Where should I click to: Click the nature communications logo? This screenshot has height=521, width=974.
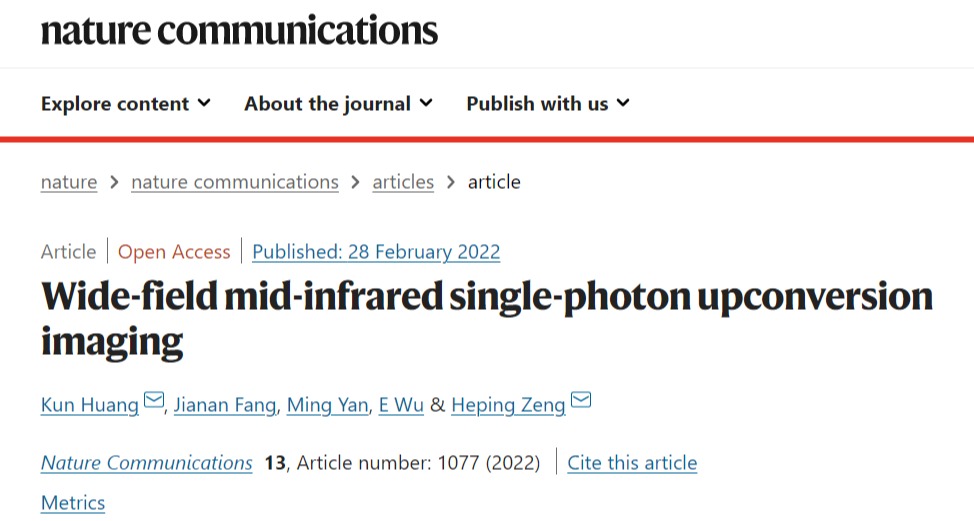click(239, 30)
